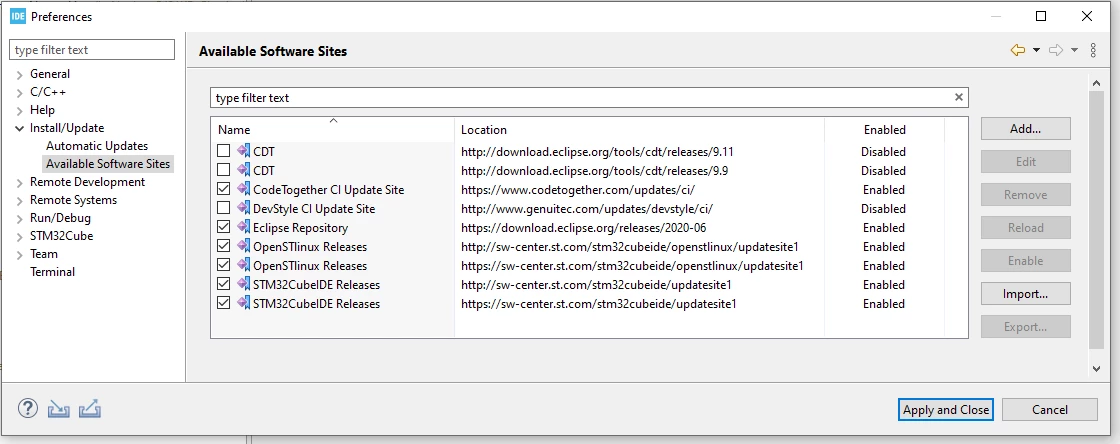
Task: Click the preferences tree filter text field
Action: click(x=91, y=50)
